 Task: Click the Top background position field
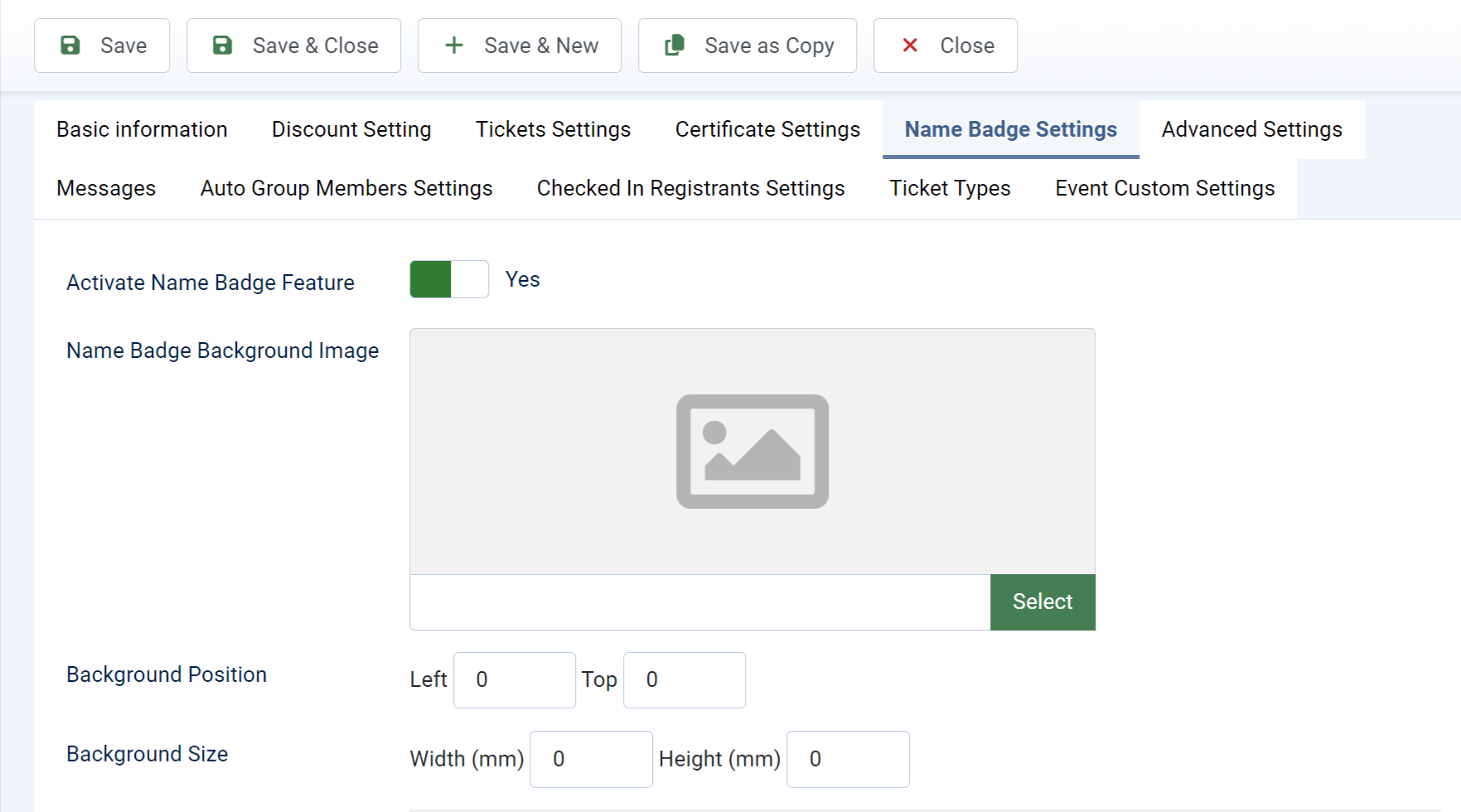pos(685,680)
